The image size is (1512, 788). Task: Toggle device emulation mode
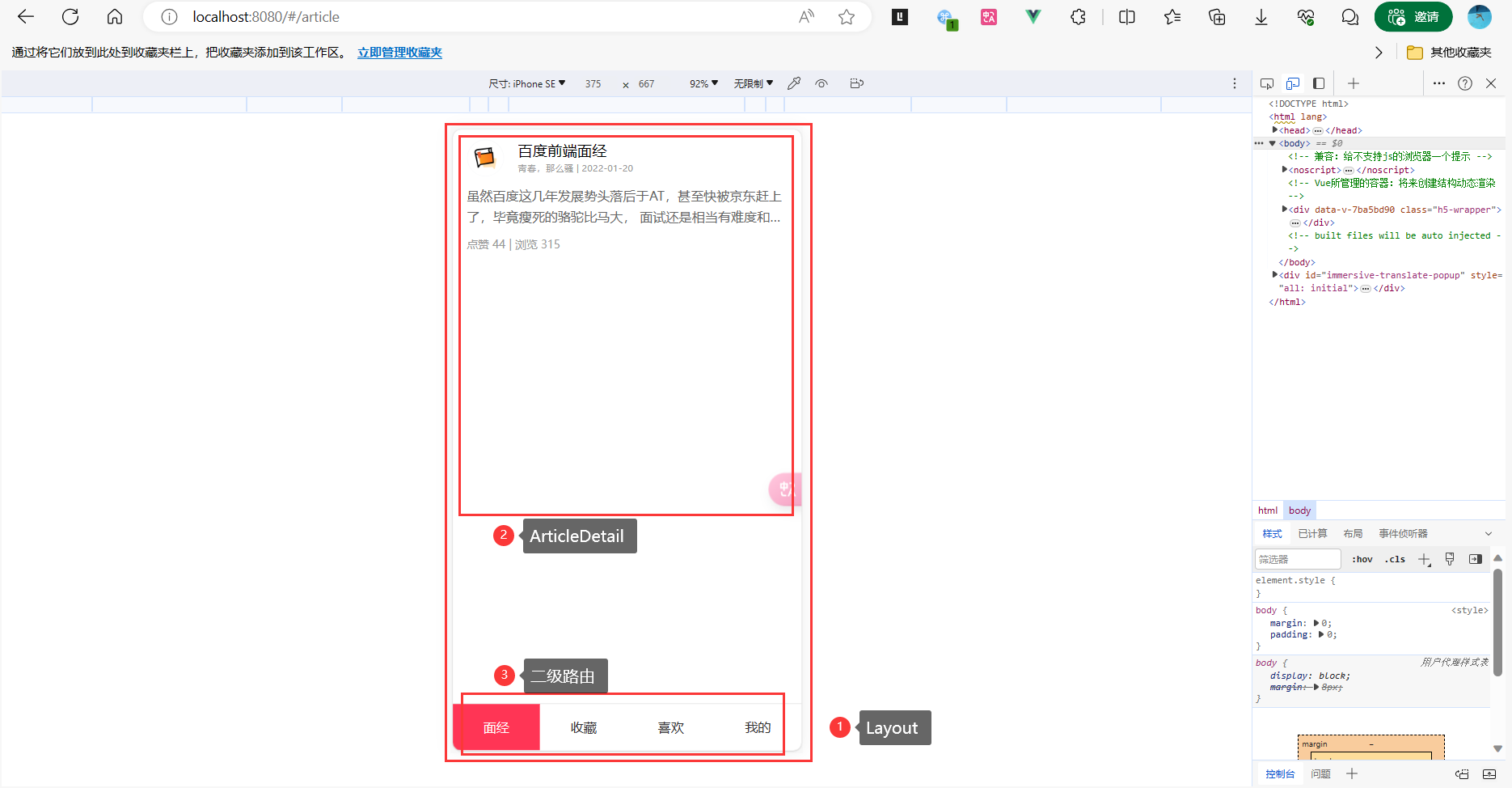pos(1293,83)
